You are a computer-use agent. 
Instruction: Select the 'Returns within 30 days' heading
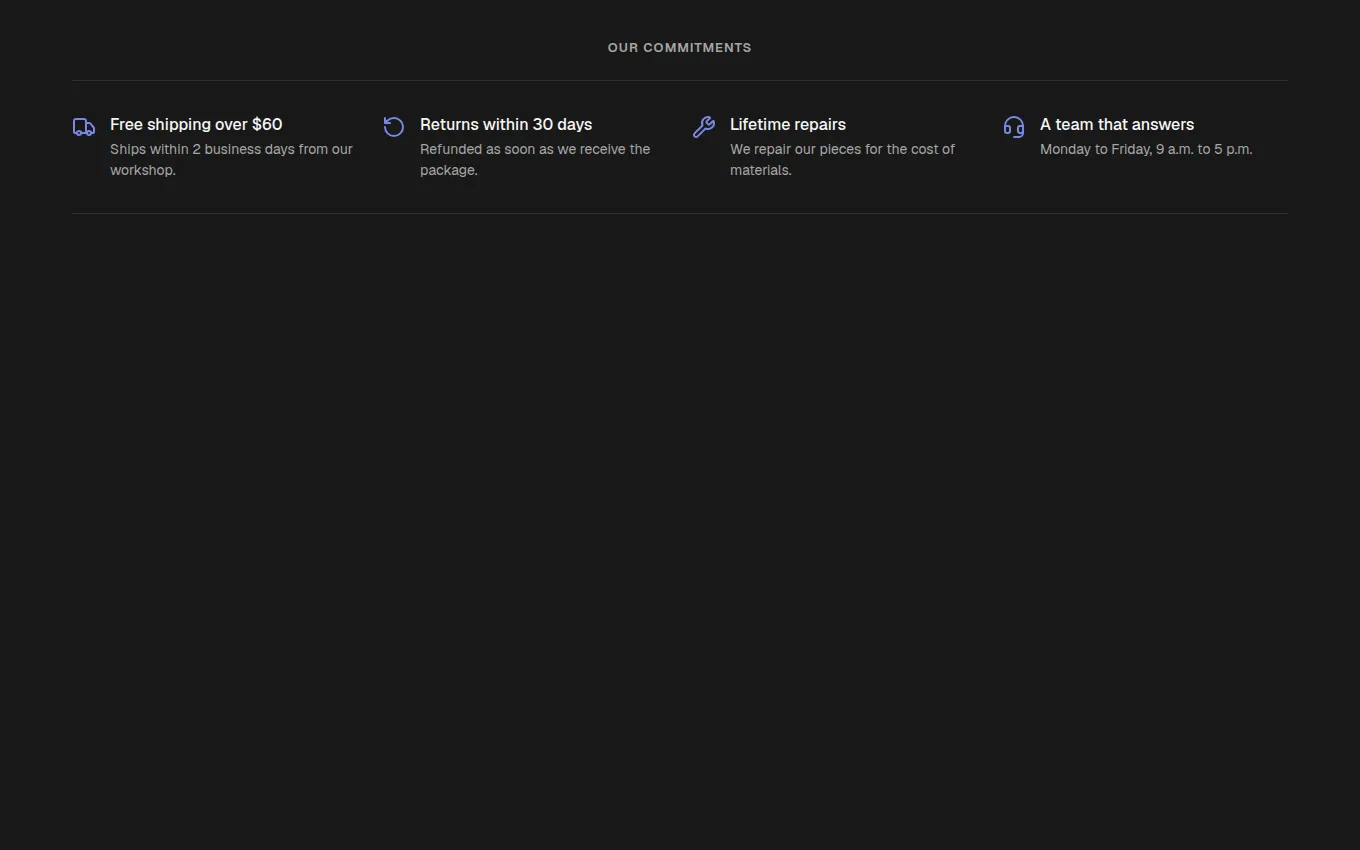506,124
